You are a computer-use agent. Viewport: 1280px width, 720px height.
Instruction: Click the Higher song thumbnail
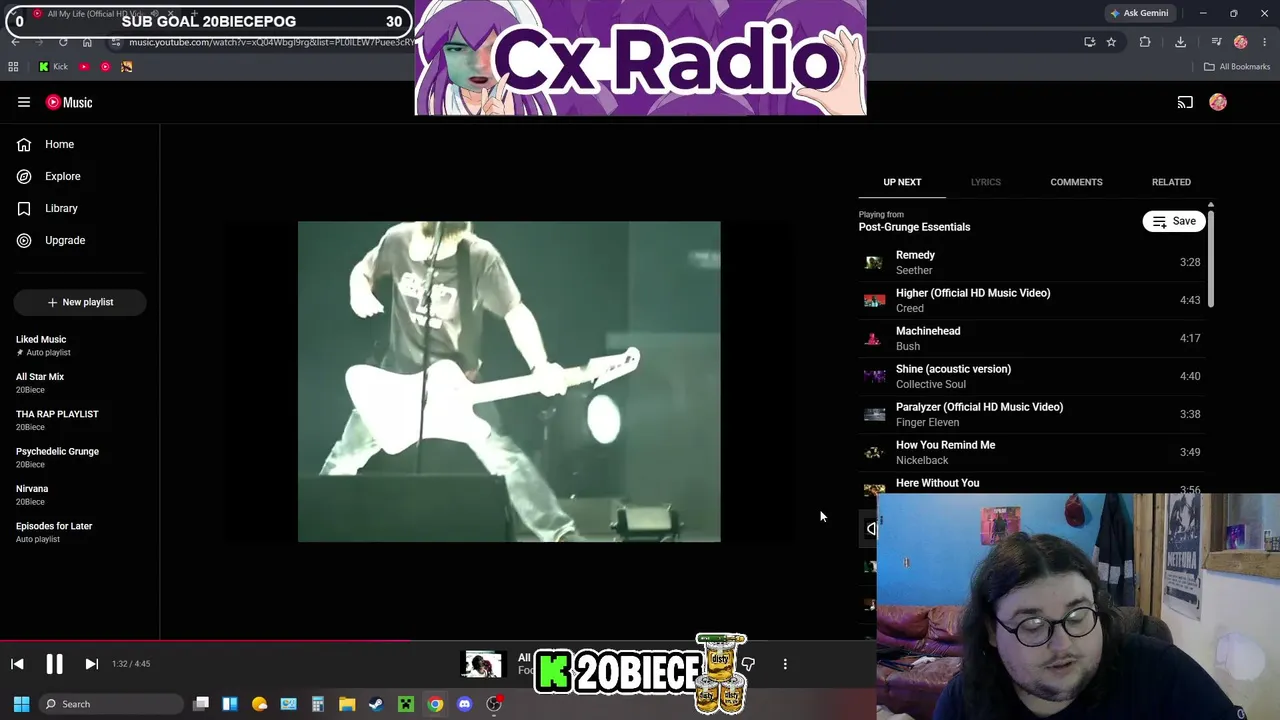click(874, 300)
